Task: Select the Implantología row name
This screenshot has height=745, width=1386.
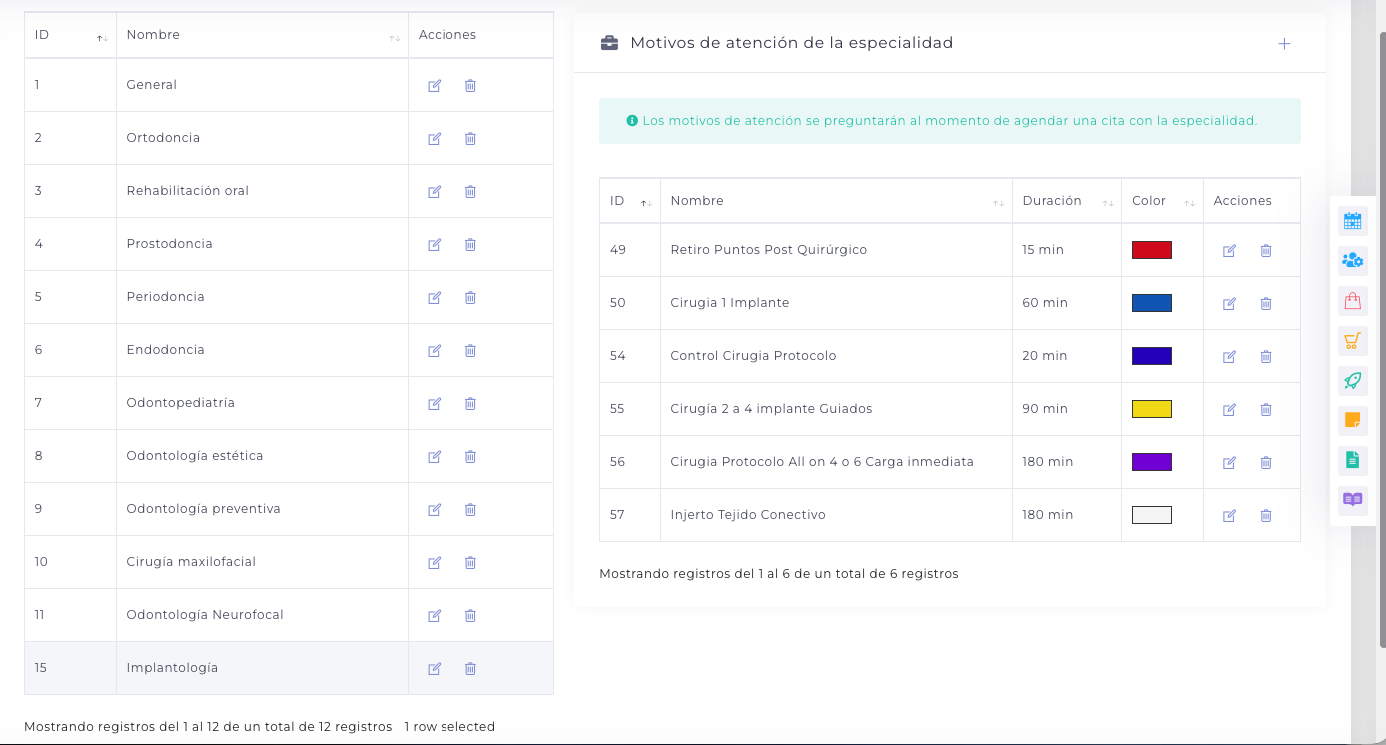Action: pyautogui.click(x=172, y=668)
